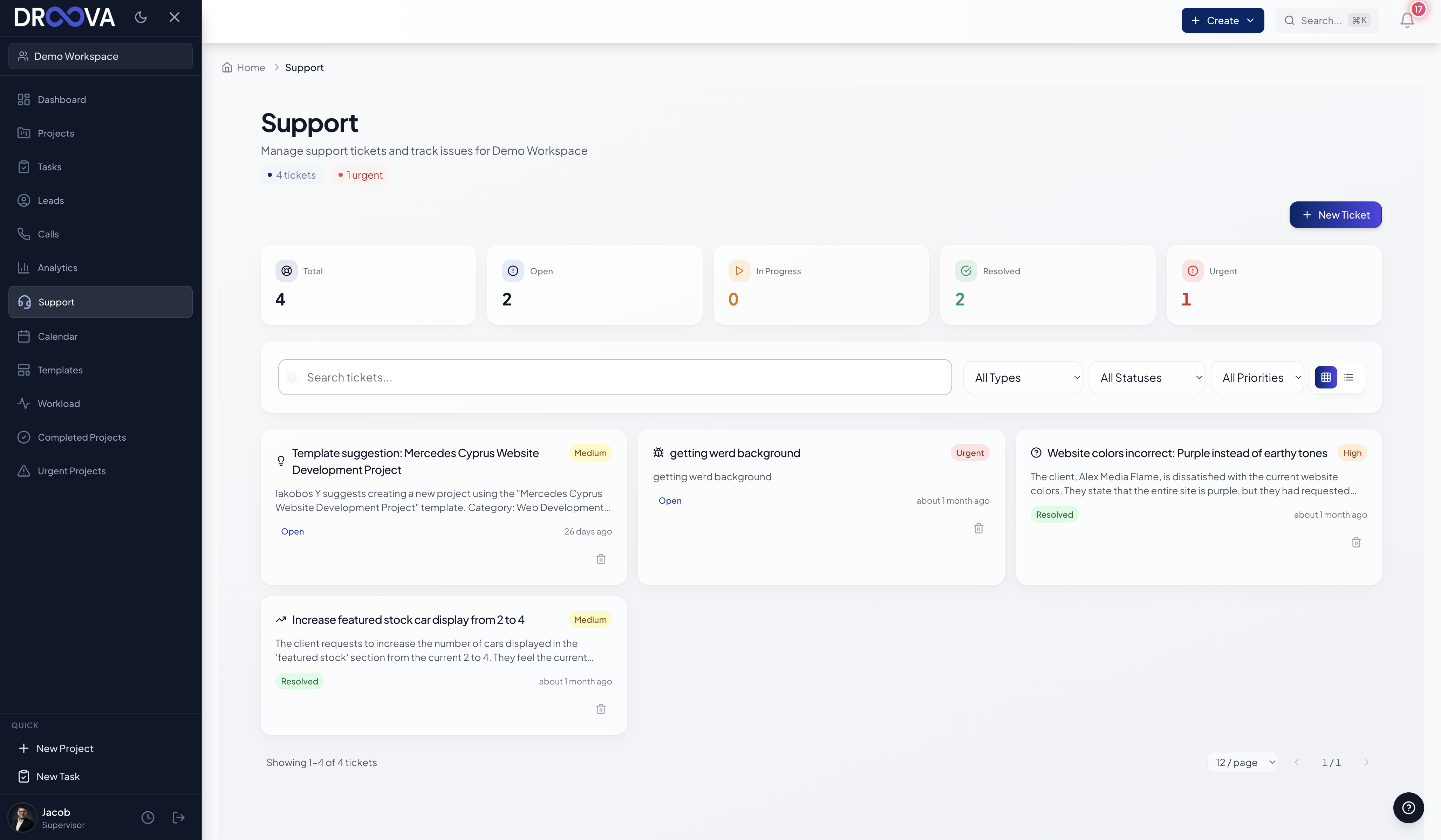Delete the Website colors incorrect ticket

click(x=1356, y=542)
